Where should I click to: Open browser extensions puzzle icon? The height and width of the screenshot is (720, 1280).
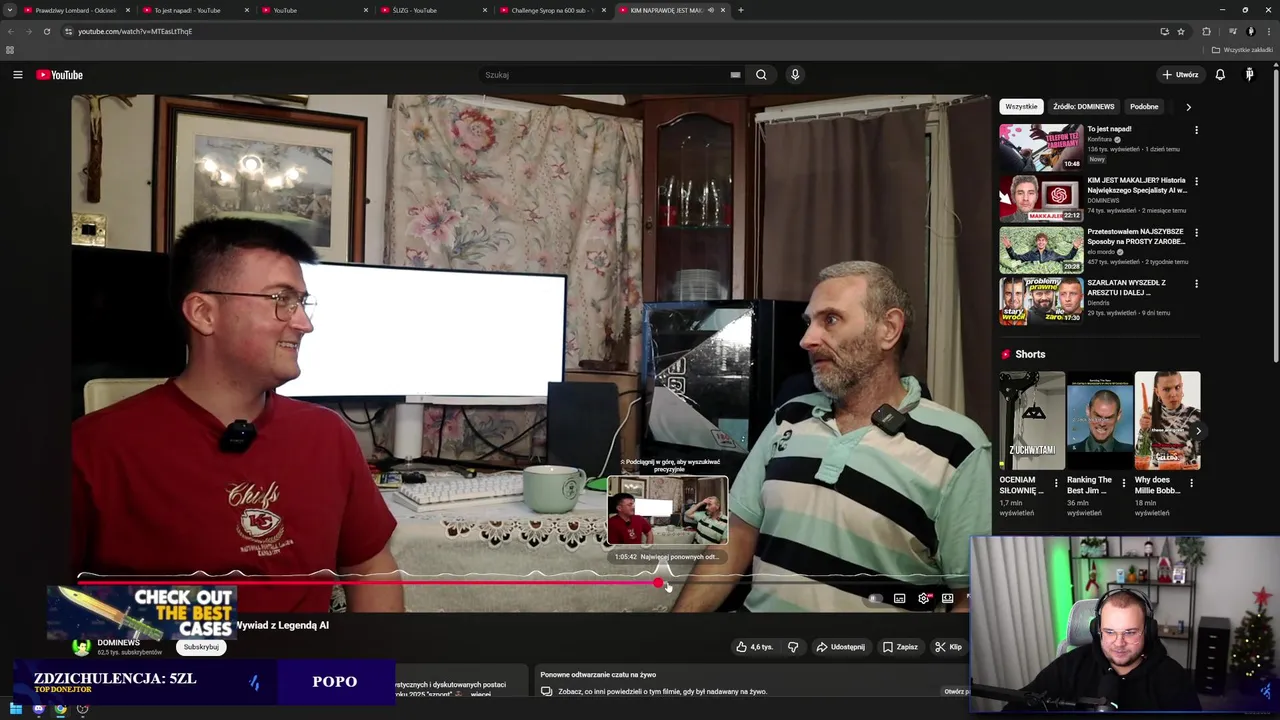1206,31
